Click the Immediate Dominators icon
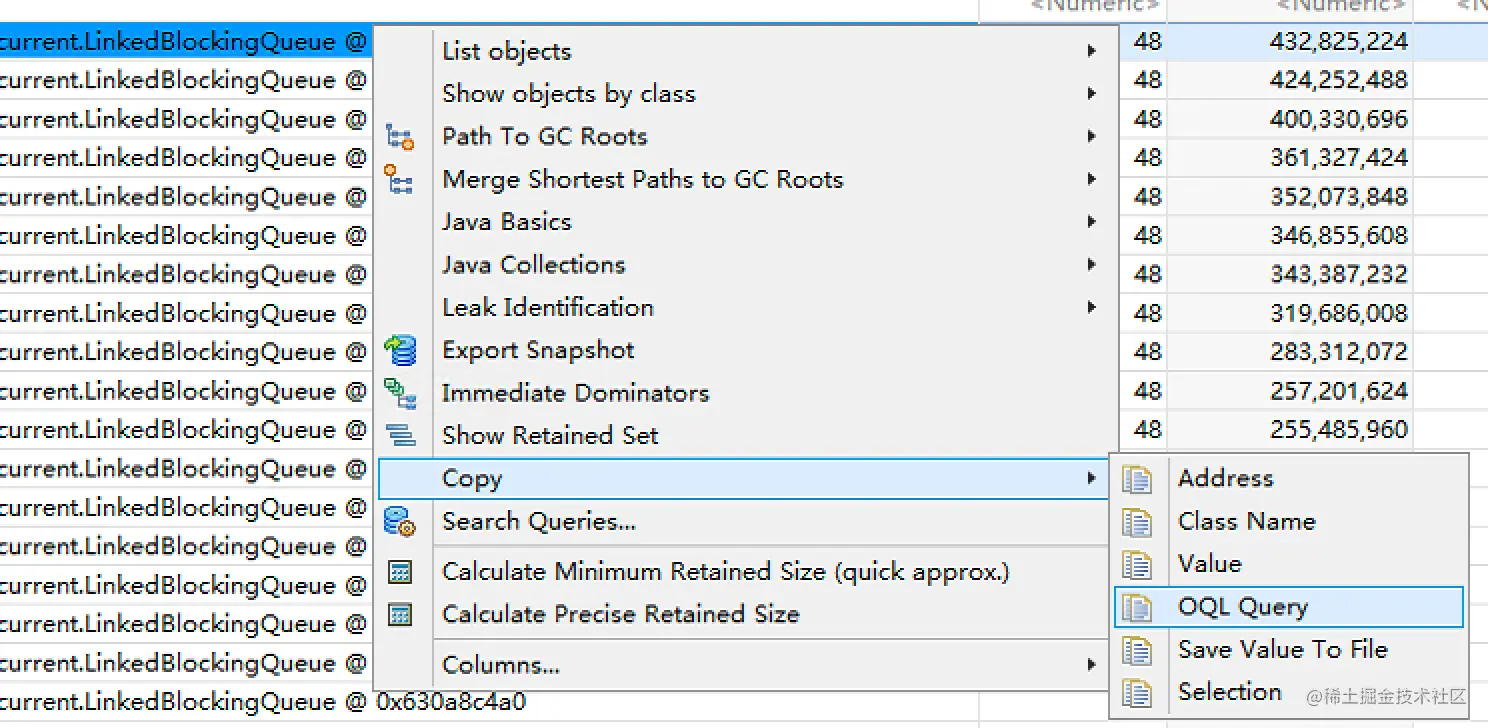This screenshot has width=1488, height=728. [x=400, y=394]
